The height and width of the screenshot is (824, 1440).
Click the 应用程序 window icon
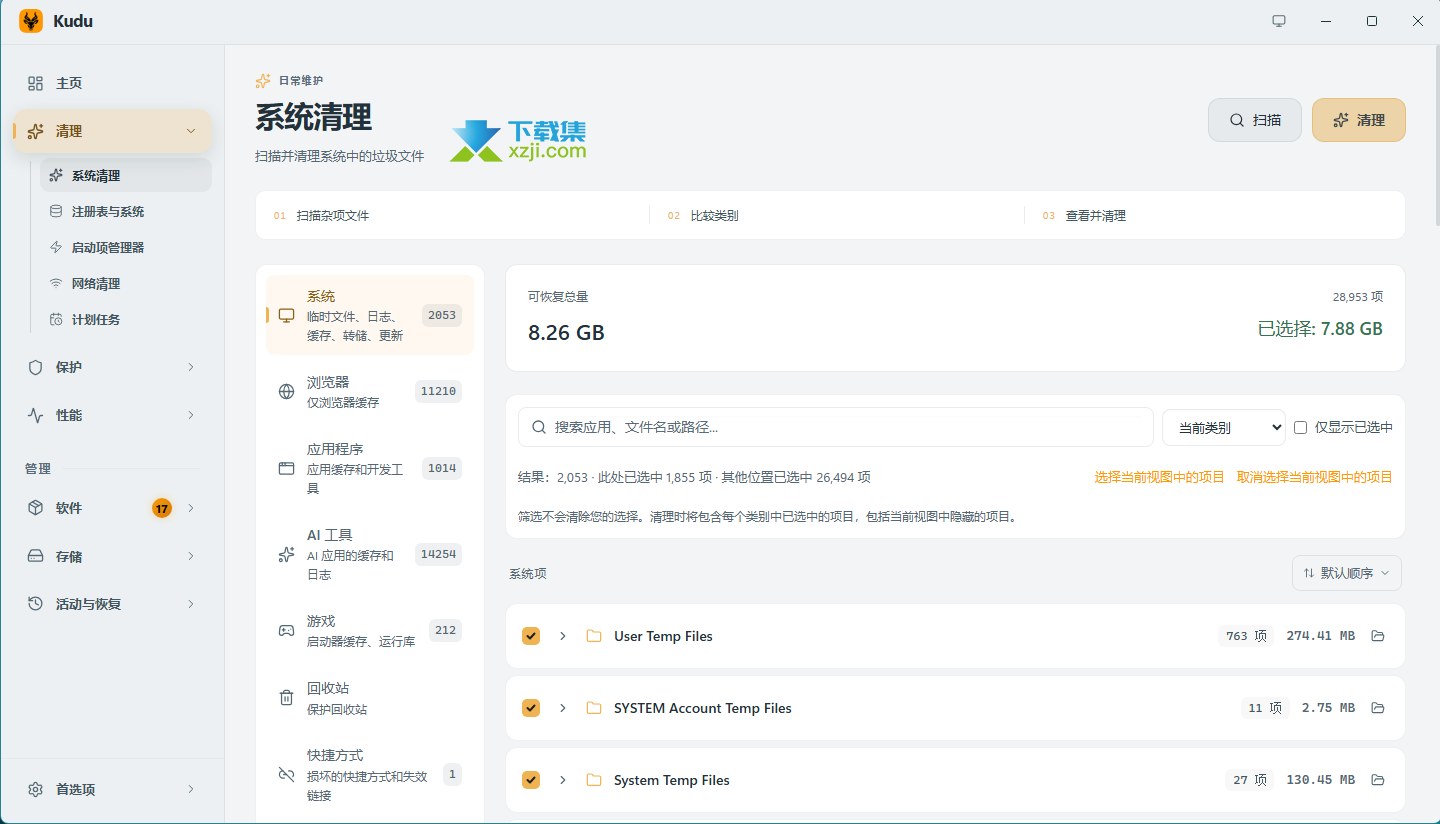pyautogui.click(x=287, y=468)
